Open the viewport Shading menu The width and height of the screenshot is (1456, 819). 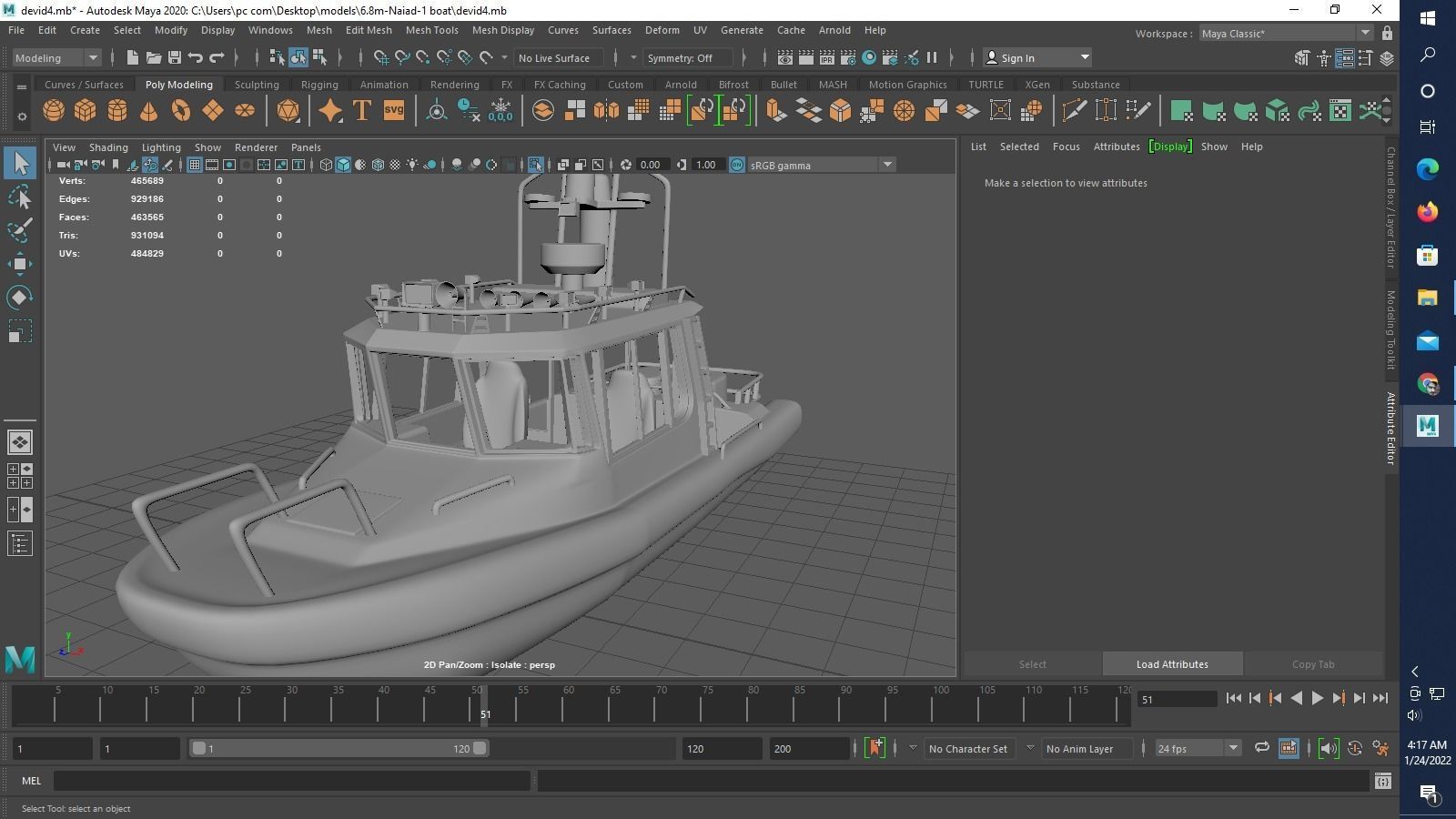(108, 147)
